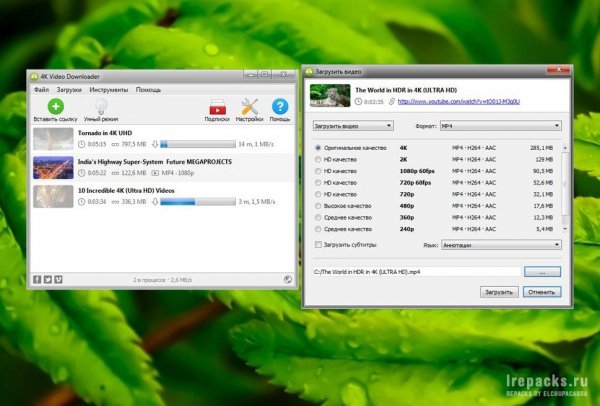Select the 'India's Highway Super-System' title
Screen dimensions: 600x406
tap(155, 162)
